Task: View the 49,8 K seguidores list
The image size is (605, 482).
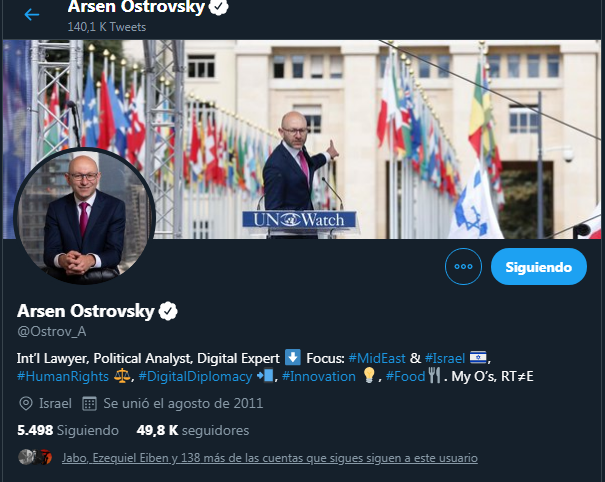Action: 193,430
